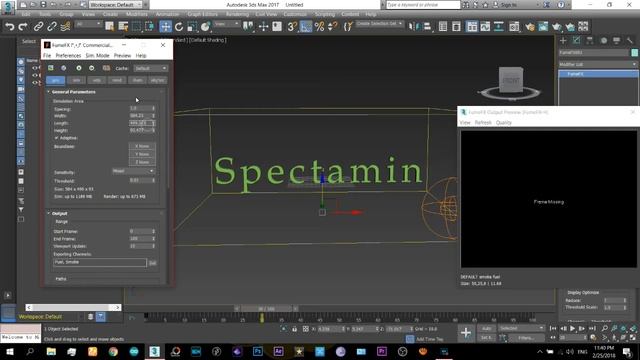The height and width of the screenshot is (360, 640).
Task: Open Curve Editor from toolbar
Action: [x=485, y=27]
